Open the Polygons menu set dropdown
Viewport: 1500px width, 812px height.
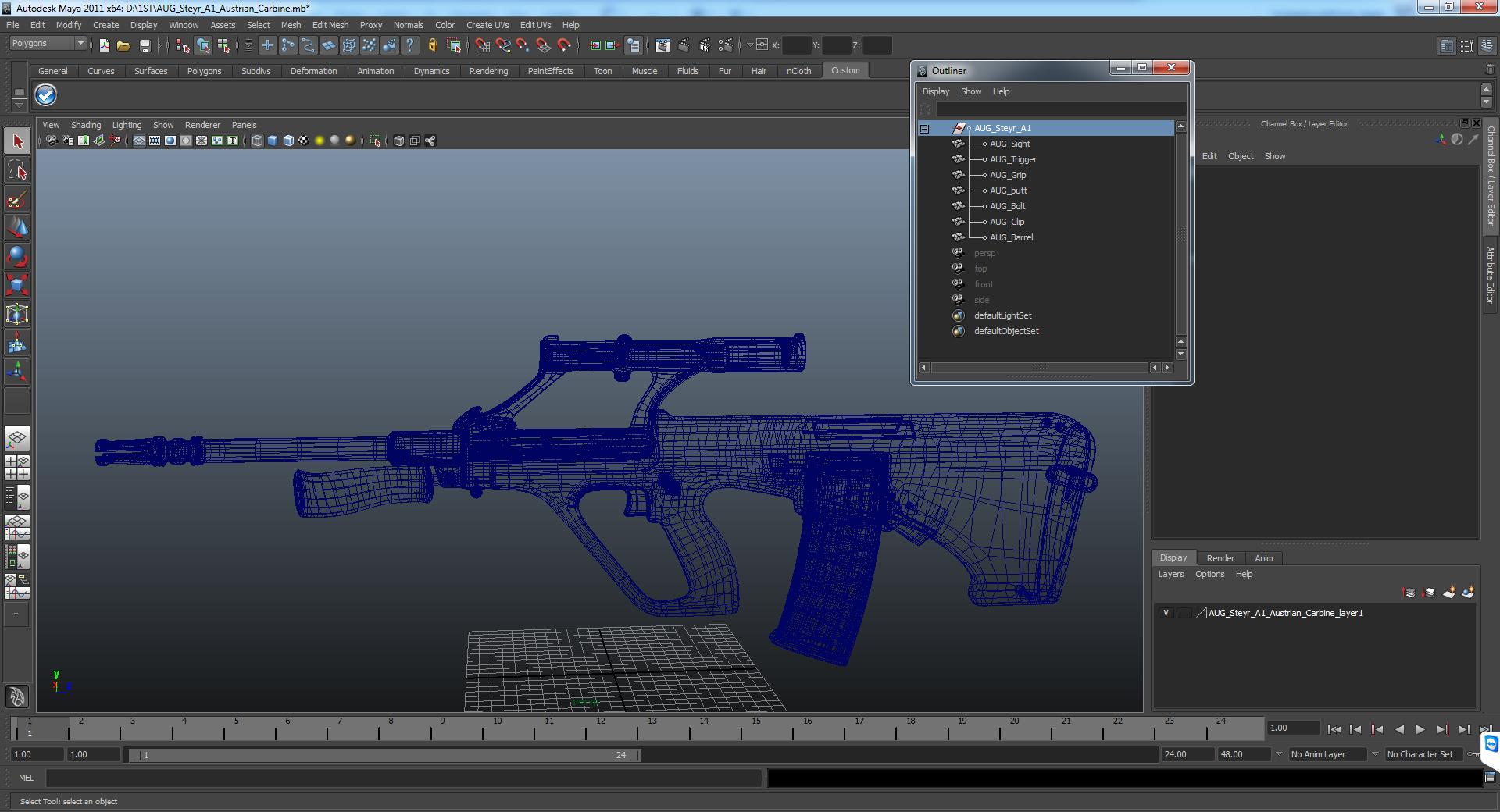47,44
